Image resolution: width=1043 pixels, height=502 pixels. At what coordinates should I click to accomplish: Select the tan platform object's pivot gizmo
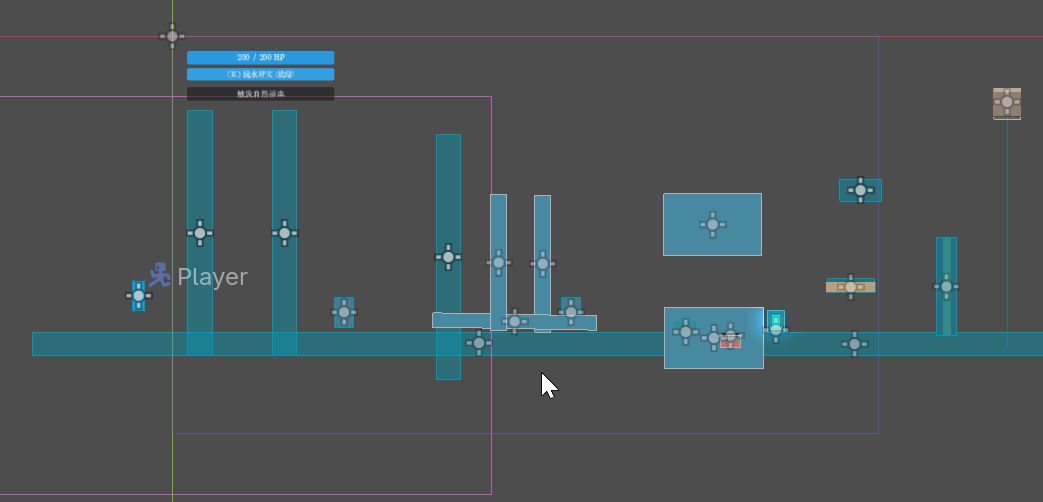(850, 287)
